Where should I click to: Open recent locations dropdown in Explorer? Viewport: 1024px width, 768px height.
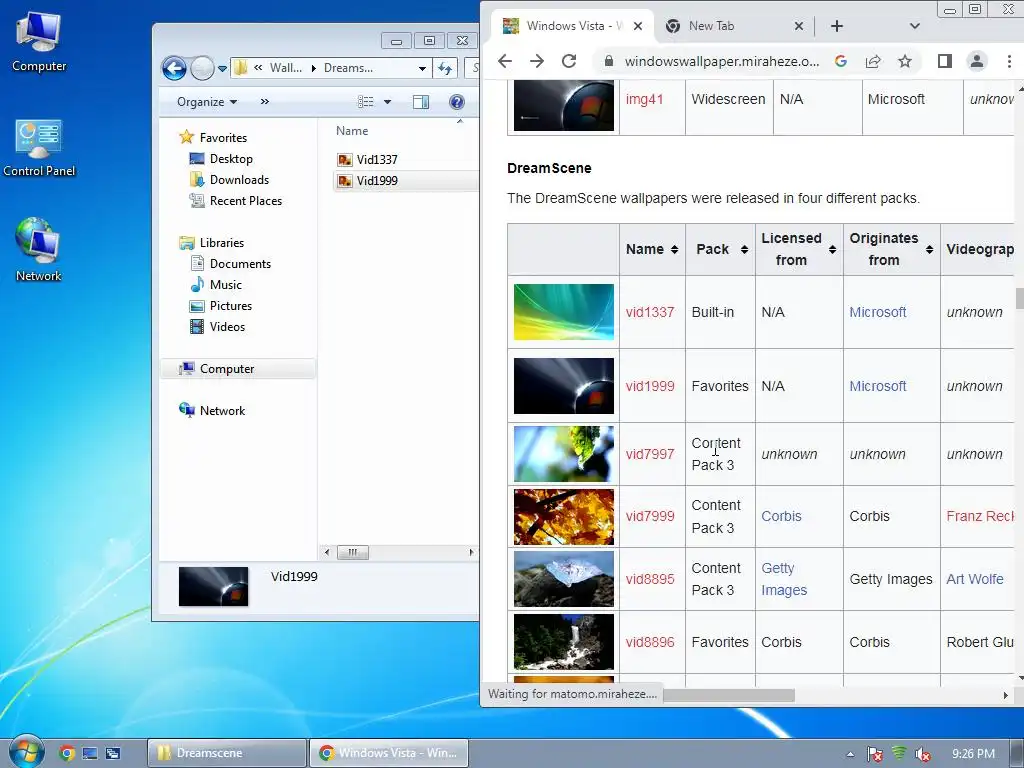click(x=222, y=69)
